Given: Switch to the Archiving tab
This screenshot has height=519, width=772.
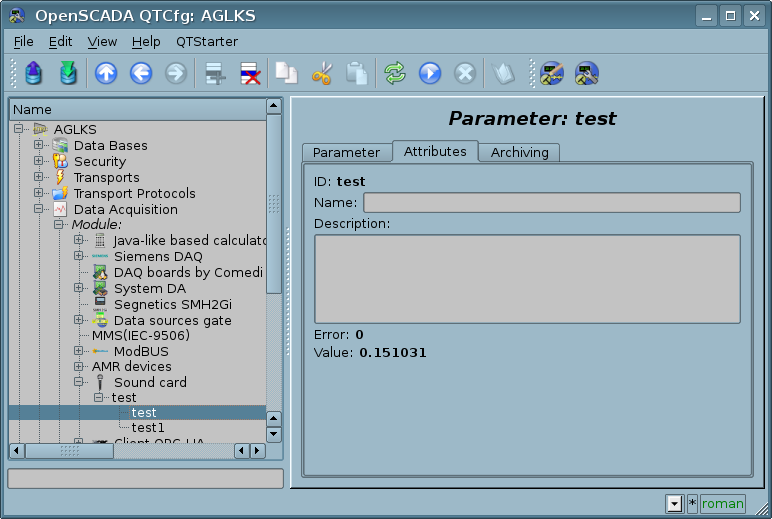Looking at the screenshot, I should click(519, 152).
